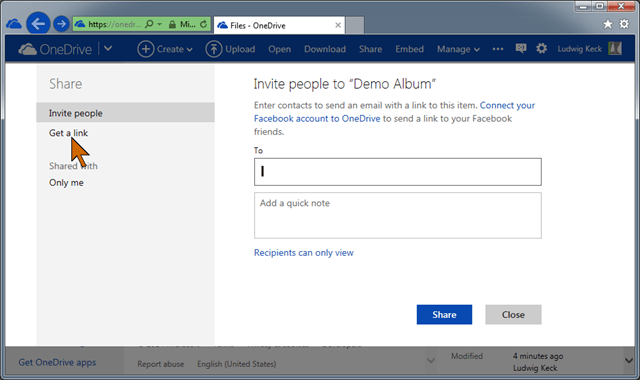Click Report abuse footer link
This screenshot has width=640, height=380.
(160, 364)
